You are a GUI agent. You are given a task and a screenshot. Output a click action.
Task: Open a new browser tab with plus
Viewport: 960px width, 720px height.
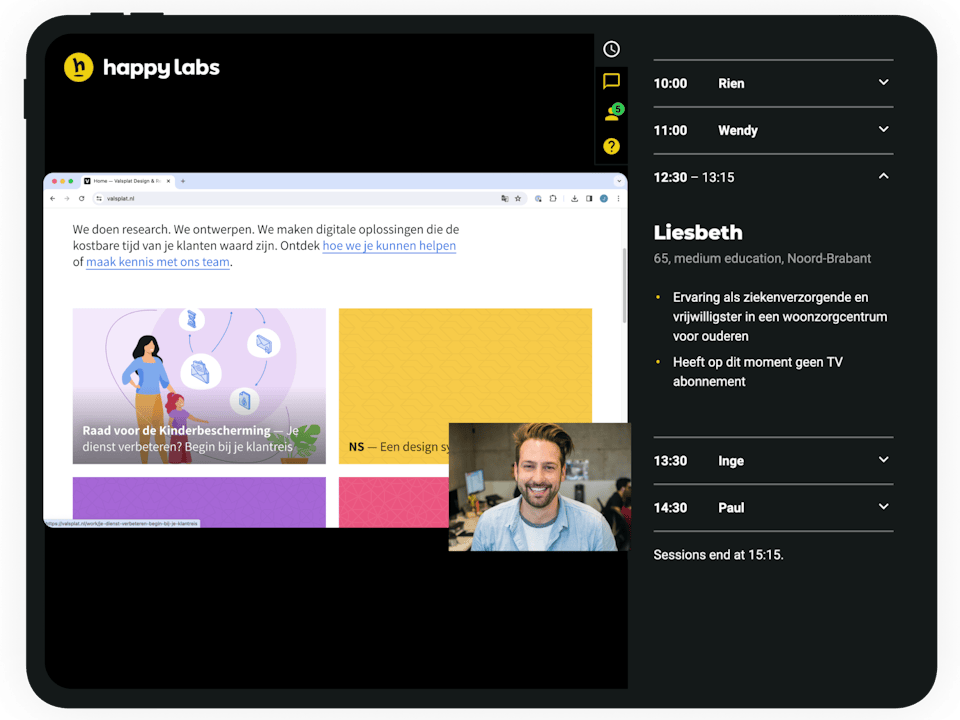[182, 181]
